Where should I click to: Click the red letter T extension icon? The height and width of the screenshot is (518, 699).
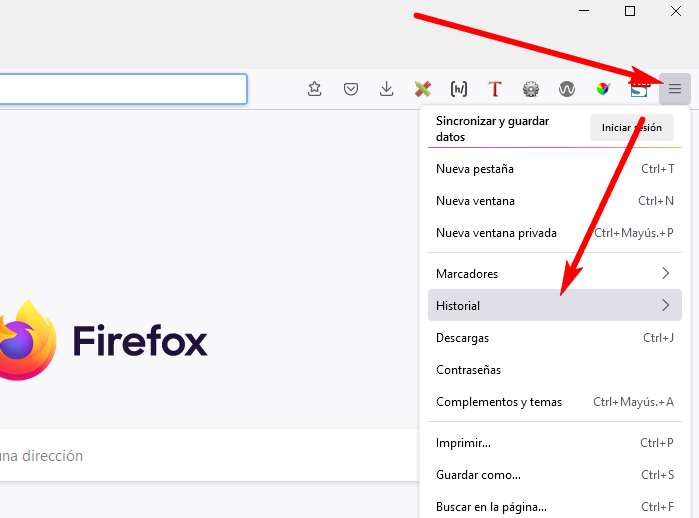(494, 89)
